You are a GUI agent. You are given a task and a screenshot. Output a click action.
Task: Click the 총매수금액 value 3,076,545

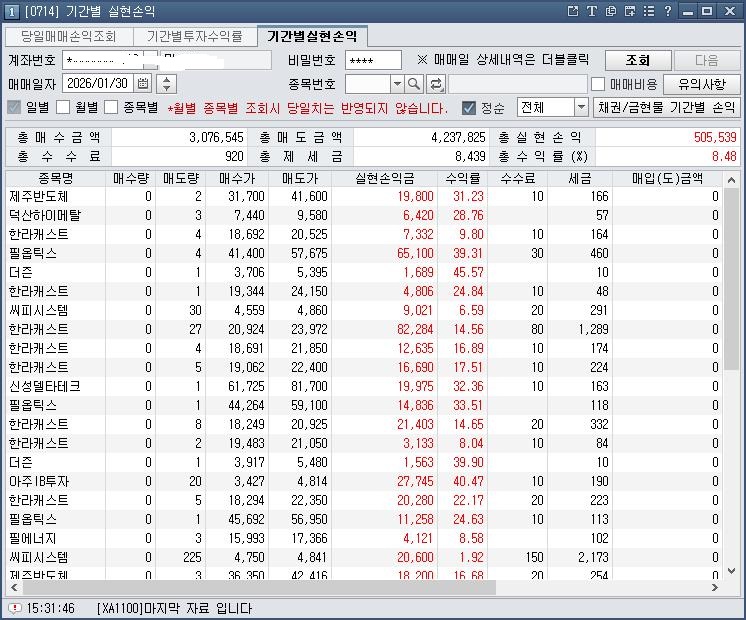216,138
